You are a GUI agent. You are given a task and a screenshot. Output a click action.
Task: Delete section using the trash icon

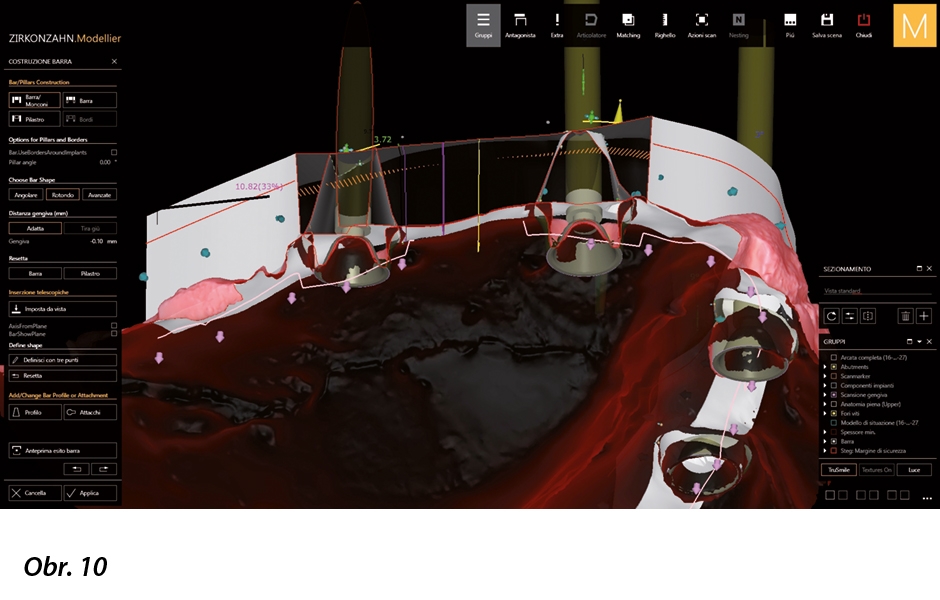(904, 316)
